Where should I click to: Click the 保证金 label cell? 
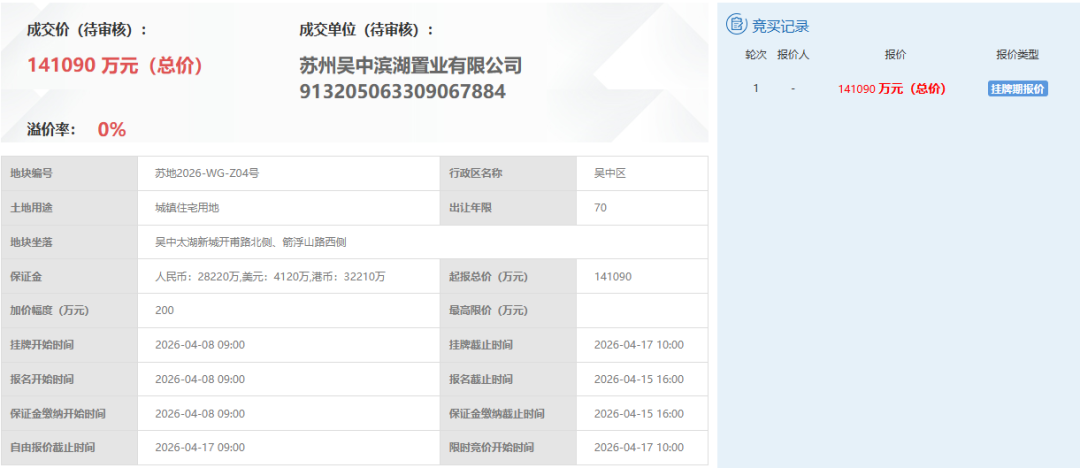point(70,276)
